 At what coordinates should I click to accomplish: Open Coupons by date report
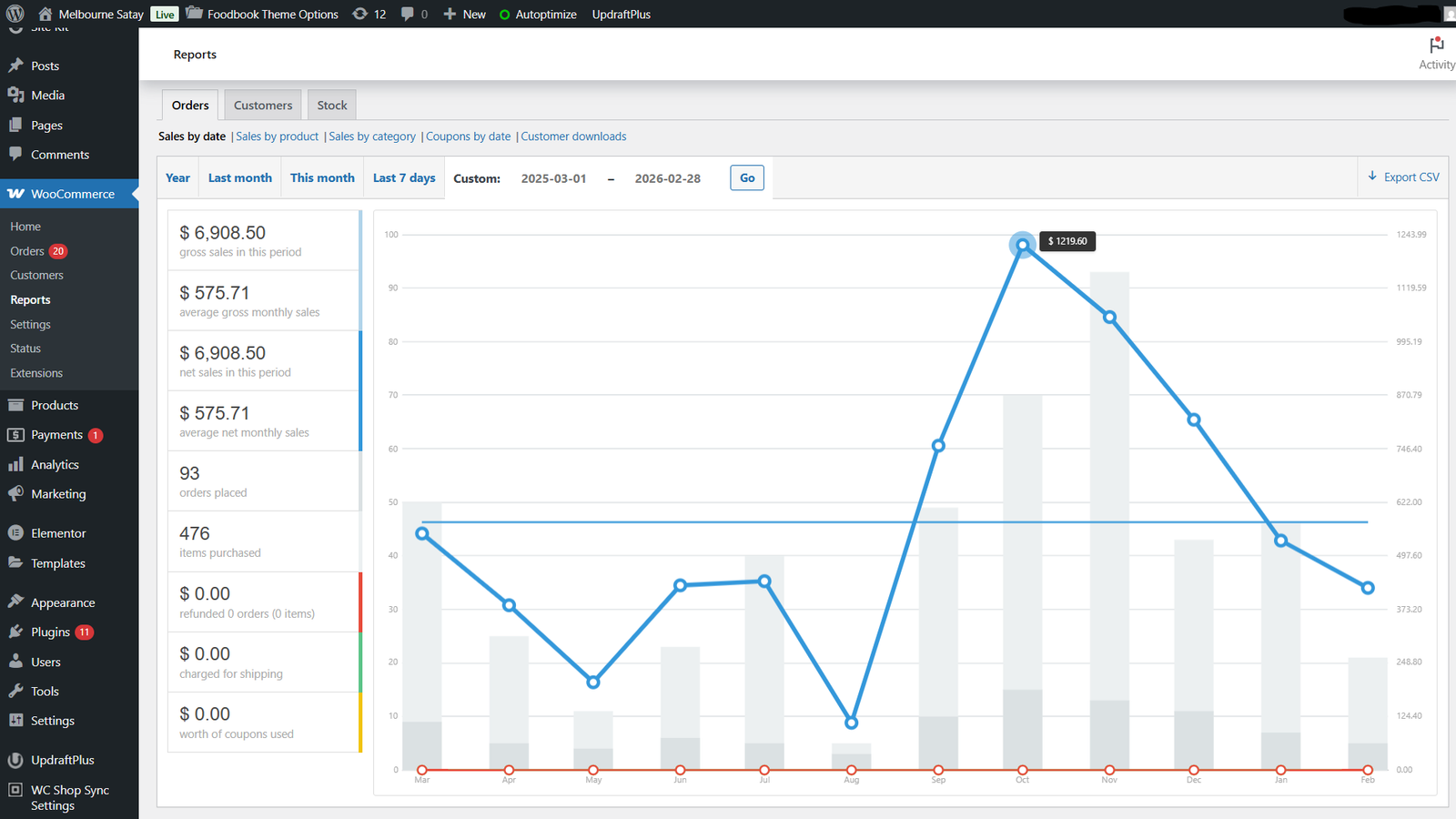469,136
